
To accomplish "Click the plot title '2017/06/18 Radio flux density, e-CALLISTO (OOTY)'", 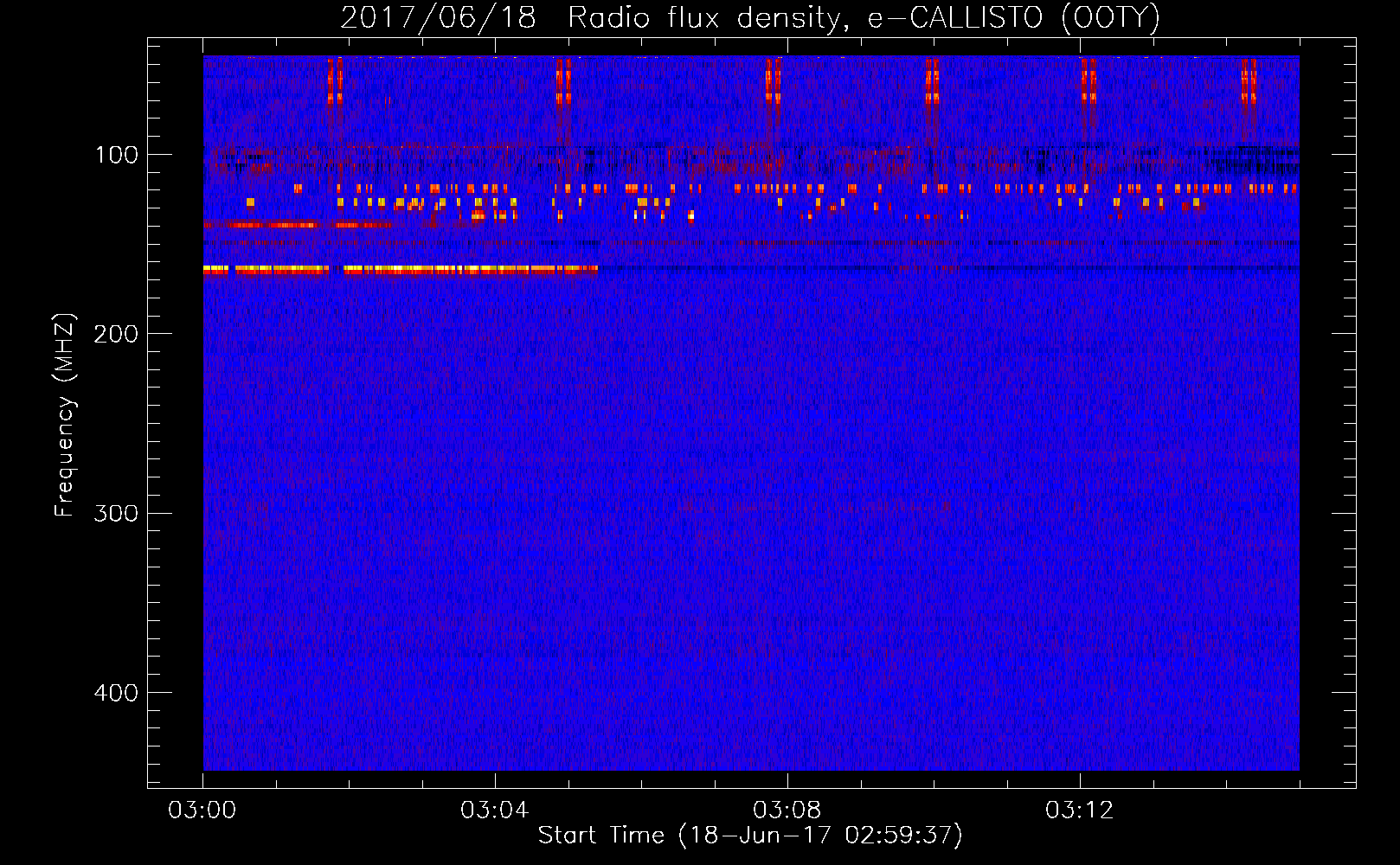I will [750, 17].
